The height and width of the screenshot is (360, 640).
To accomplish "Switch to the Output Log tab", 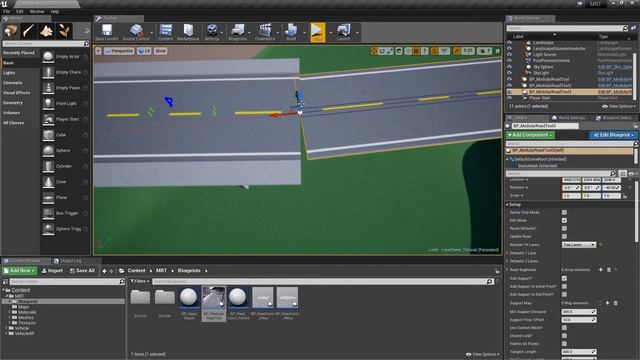I will click(71, 261).
